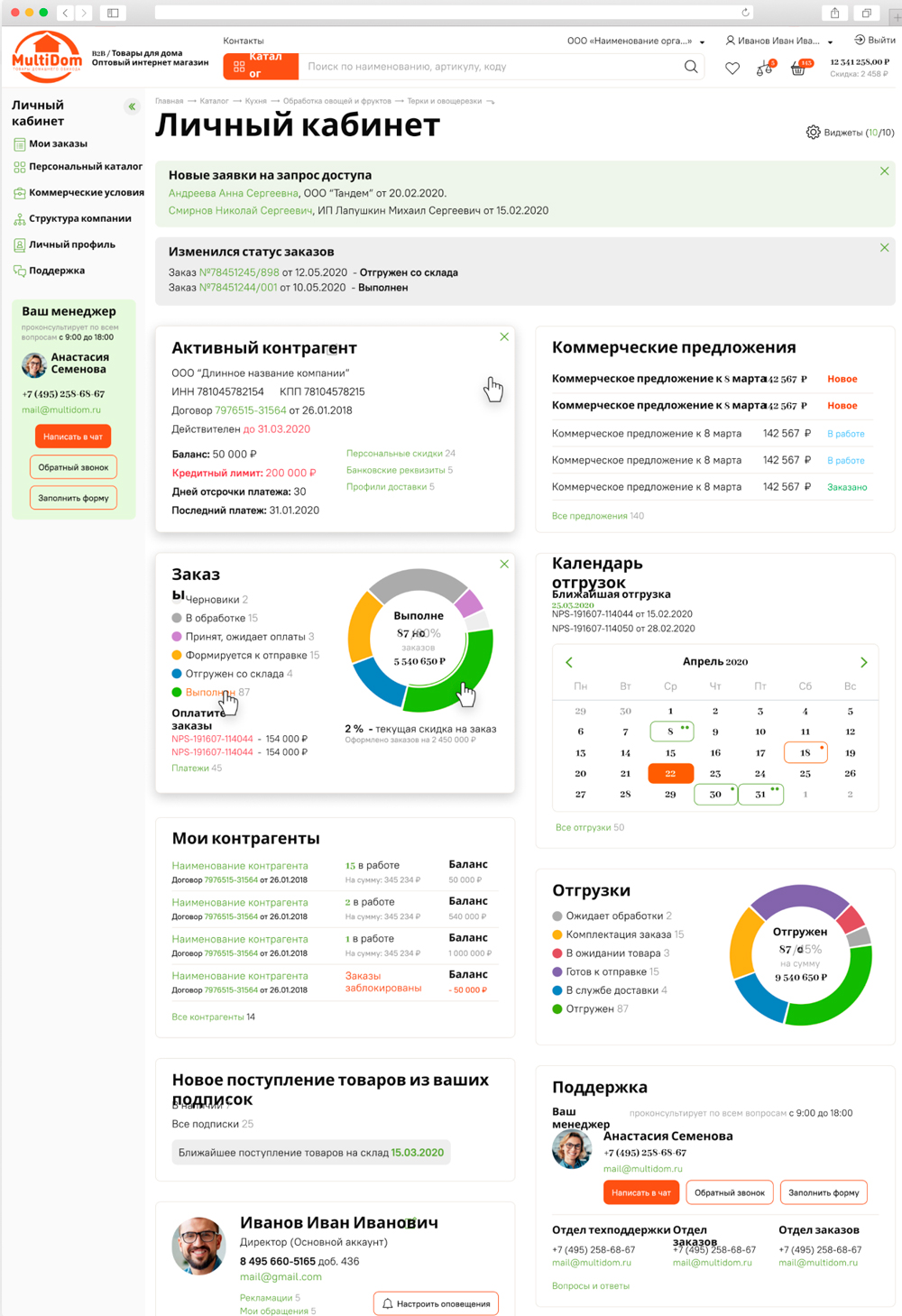This screenshot has width=902, height=1316.
Task: Select April 8 in calendar
Action: 671,732
